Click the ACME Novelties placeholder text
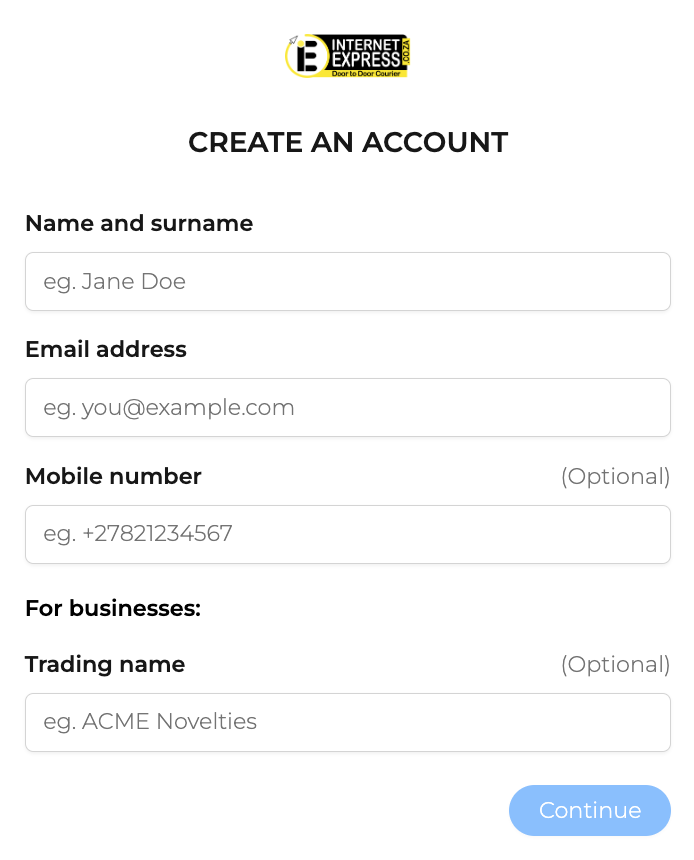 pos(169,722)
